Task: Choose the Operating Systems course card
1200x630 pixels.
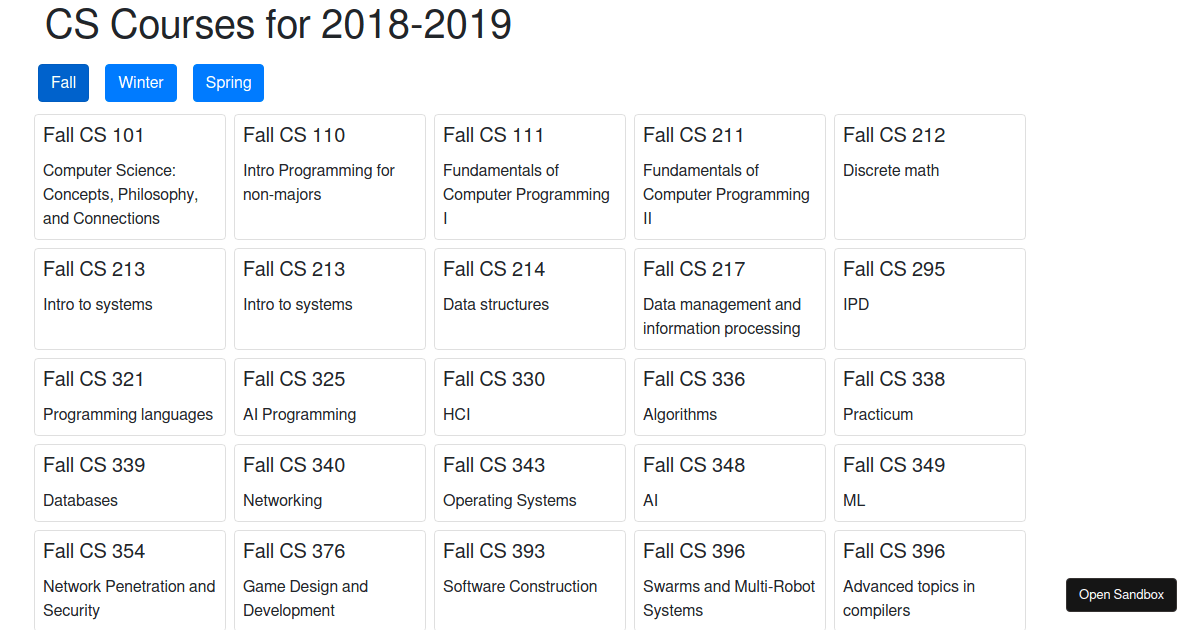Action: (530, 483)
